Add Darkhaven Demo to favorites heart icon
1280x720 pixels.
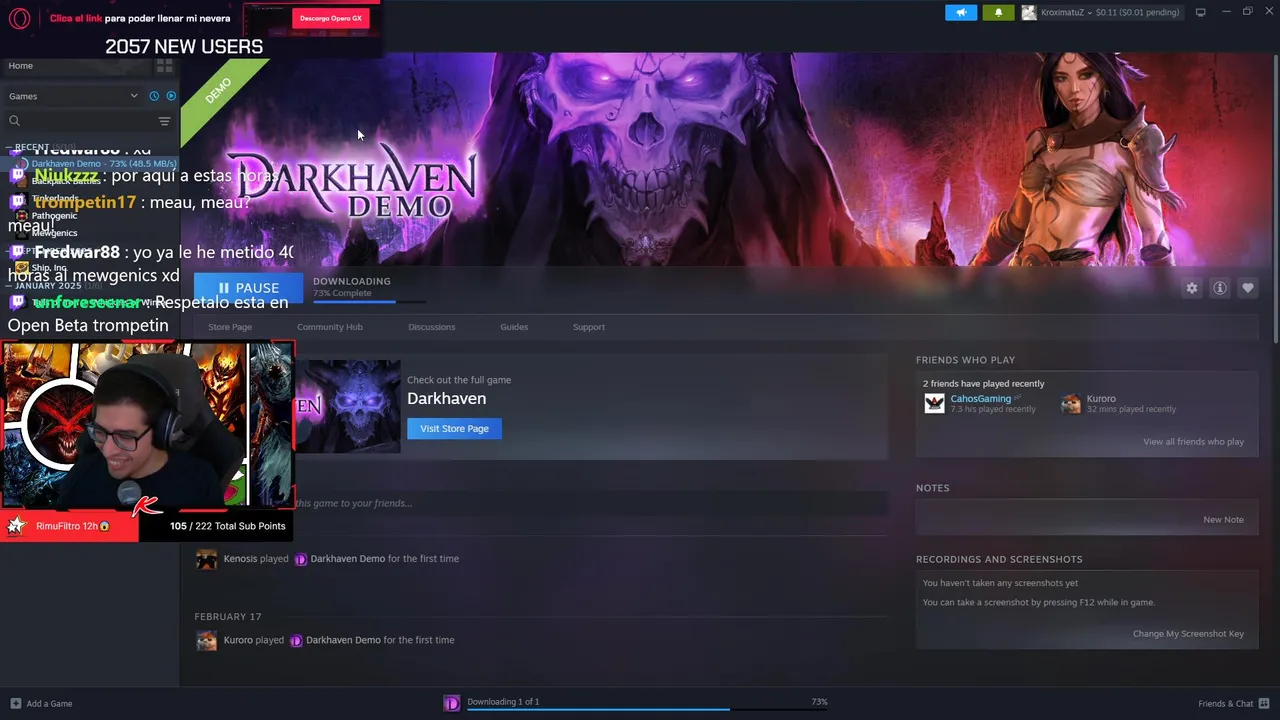[1248, 288]
